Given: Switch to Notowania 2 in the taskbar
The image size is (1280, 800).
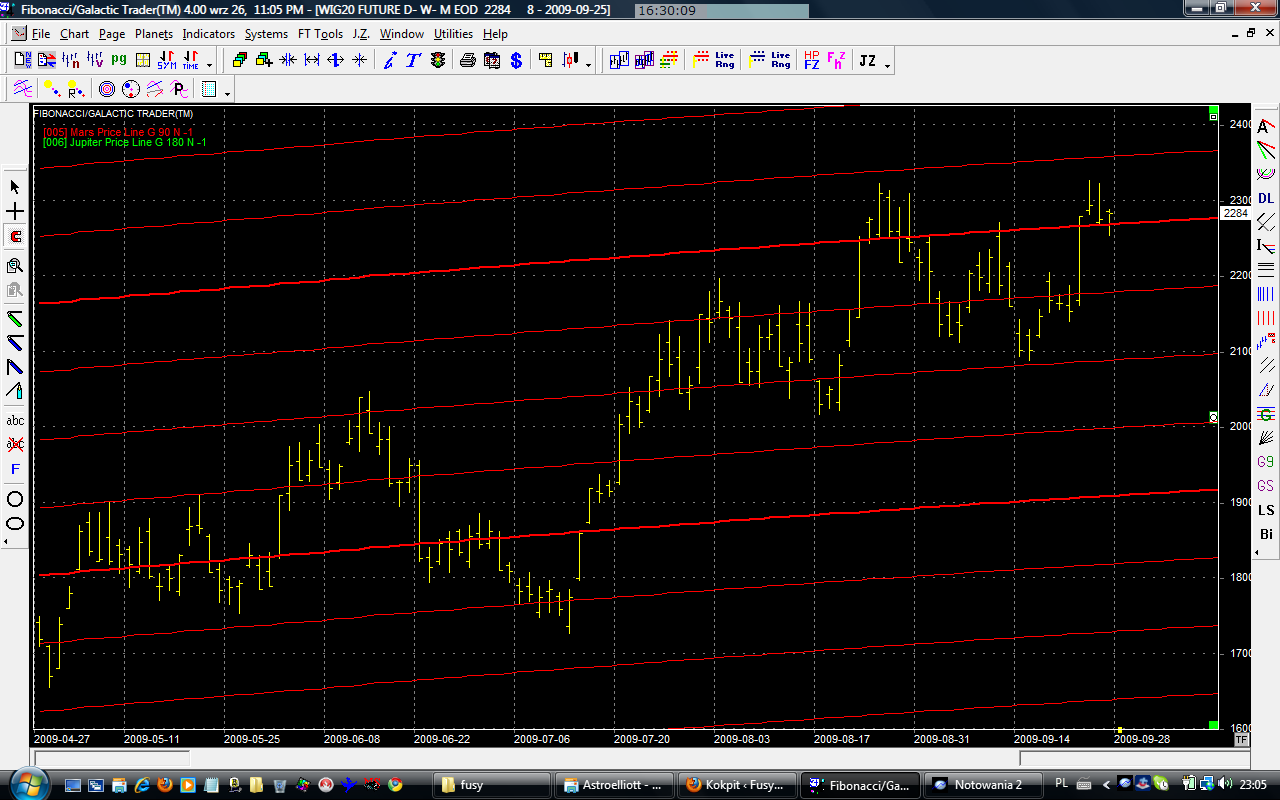Looking at the screenshot, I should [986, 785].
